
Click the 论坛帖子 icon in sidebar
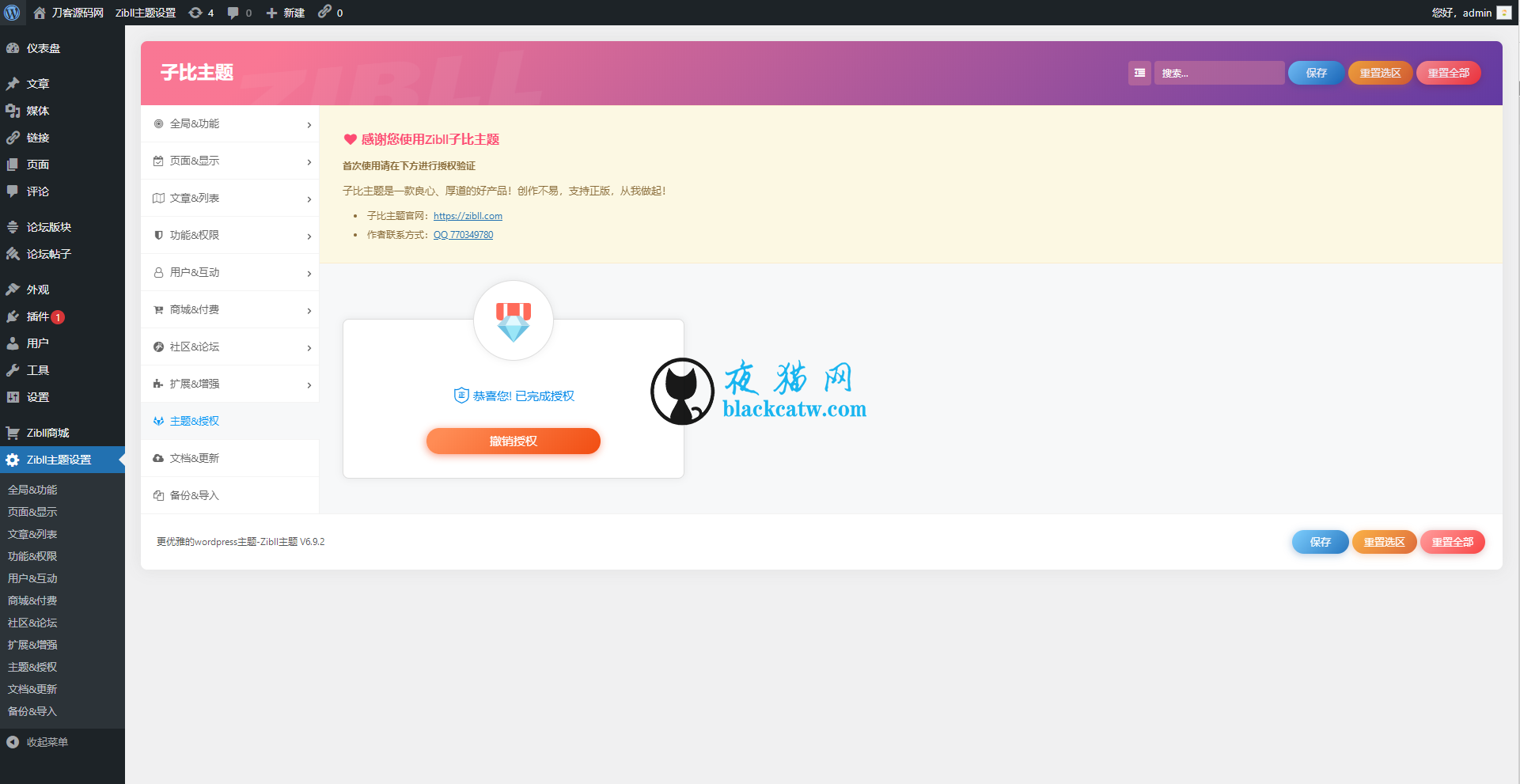pyautogui.click(x=13, y=254)
